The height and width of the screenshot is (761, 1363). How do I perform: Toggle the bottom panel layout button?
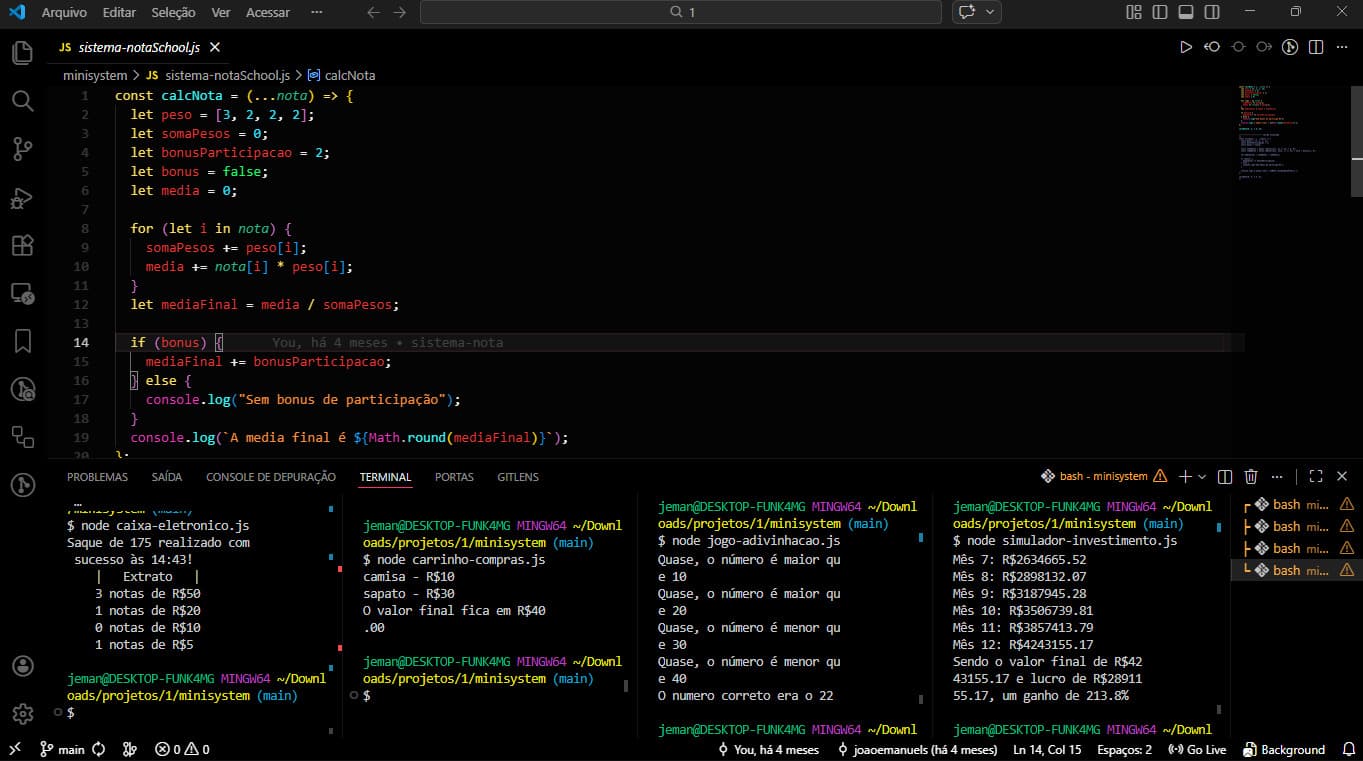(1186, 12)
